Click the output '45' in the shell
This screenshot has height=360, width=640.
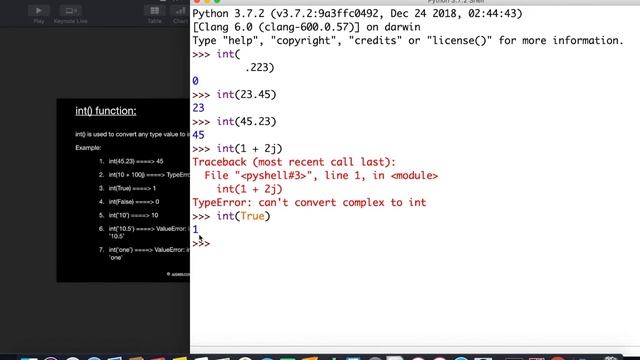click(198, 135)
